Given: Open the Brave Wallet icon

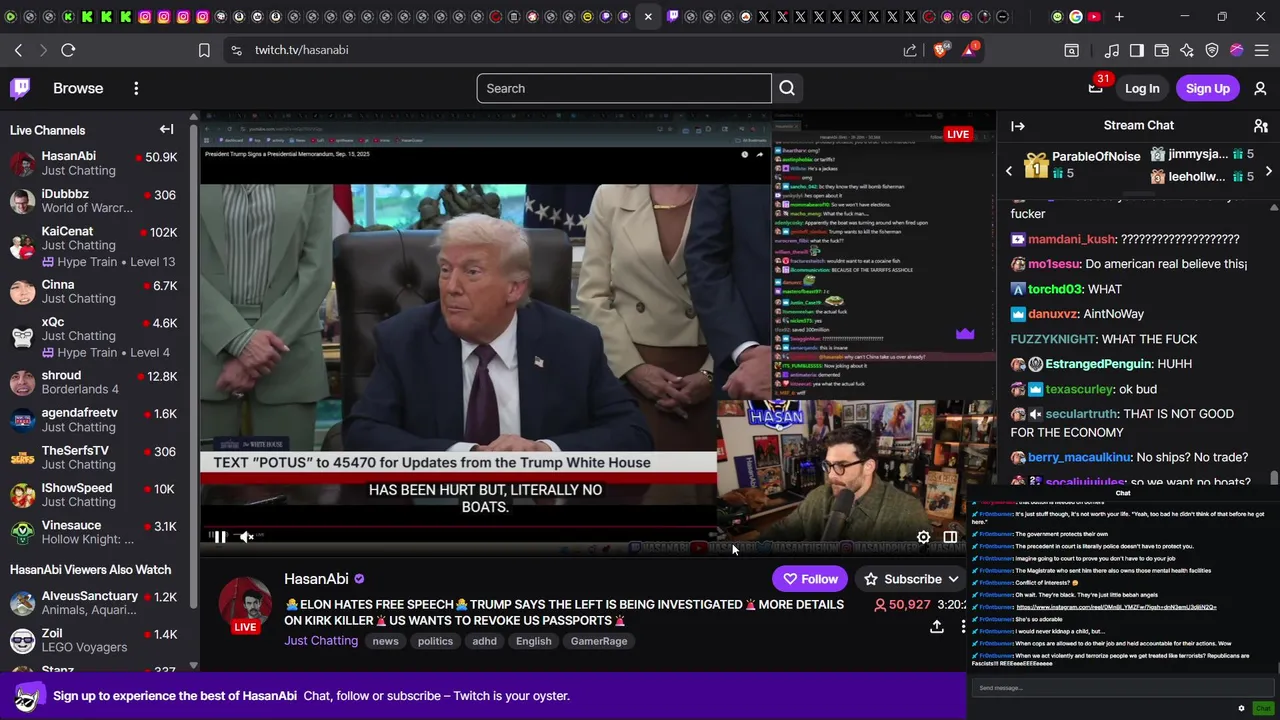Looking at the screenshot, I should [1162, 50].
